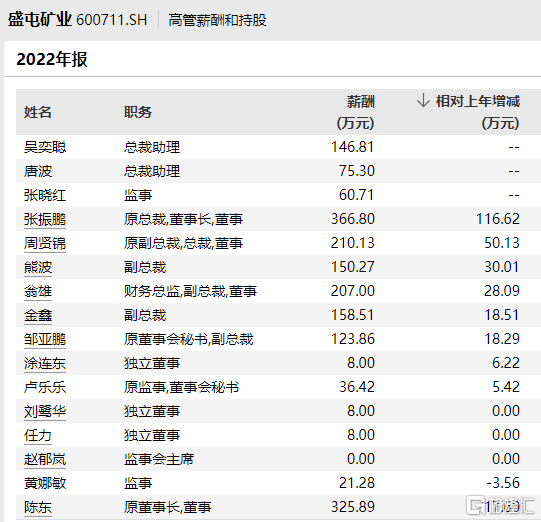The height and width of the screenshot is (522, 541).
Task: Open the 陈东 former chairman link
Action: coord(38,507)
